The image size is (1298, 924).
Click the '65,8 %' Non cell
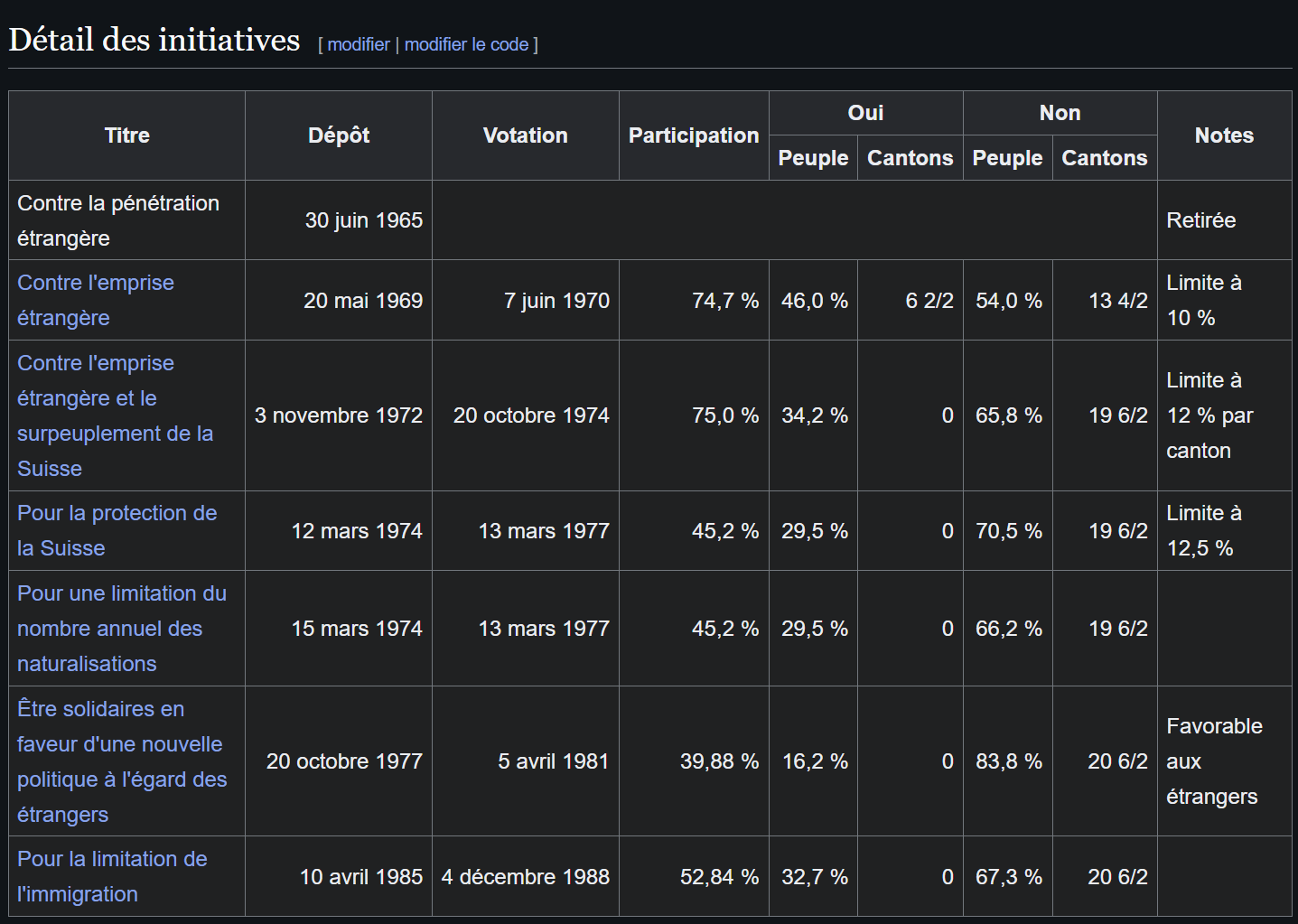pyautogui.click(x=1008, y=415)
